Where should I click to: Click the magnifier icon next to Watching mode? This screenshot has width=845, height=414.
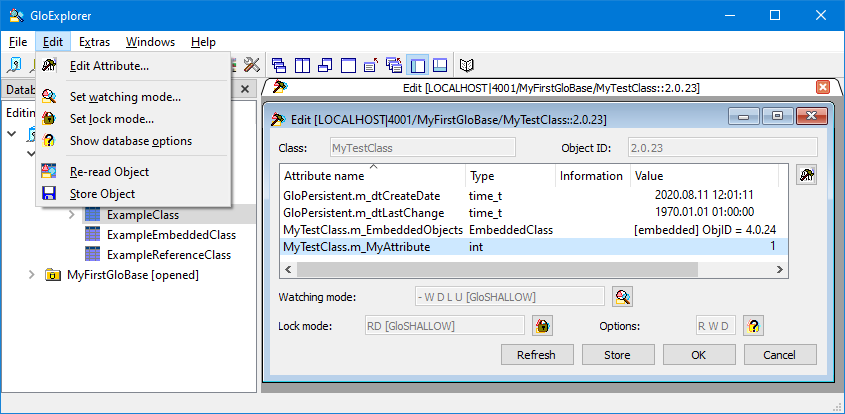tap(622, 296)
